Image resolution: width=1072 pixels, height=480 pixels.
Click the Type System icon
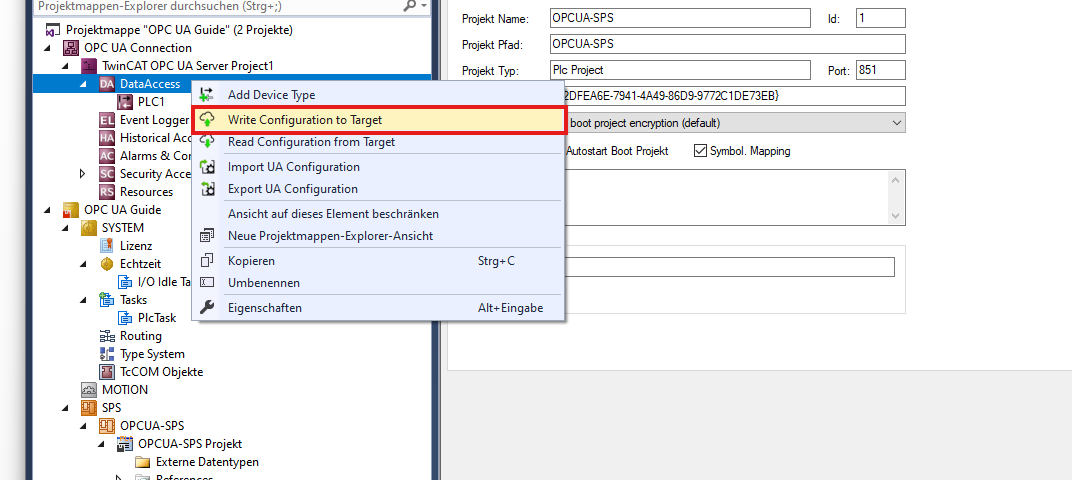coord(107,354)
